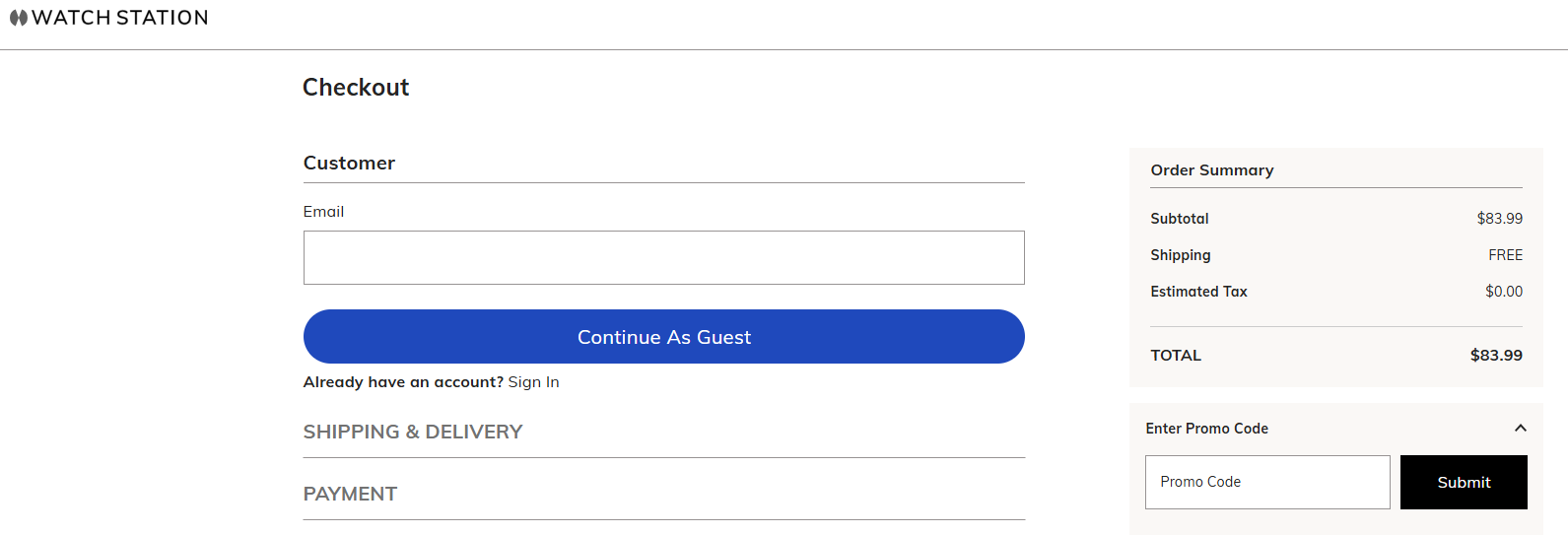Focus the Promo Code text box
The image size is (1568, 535).
pos(1266,482)
